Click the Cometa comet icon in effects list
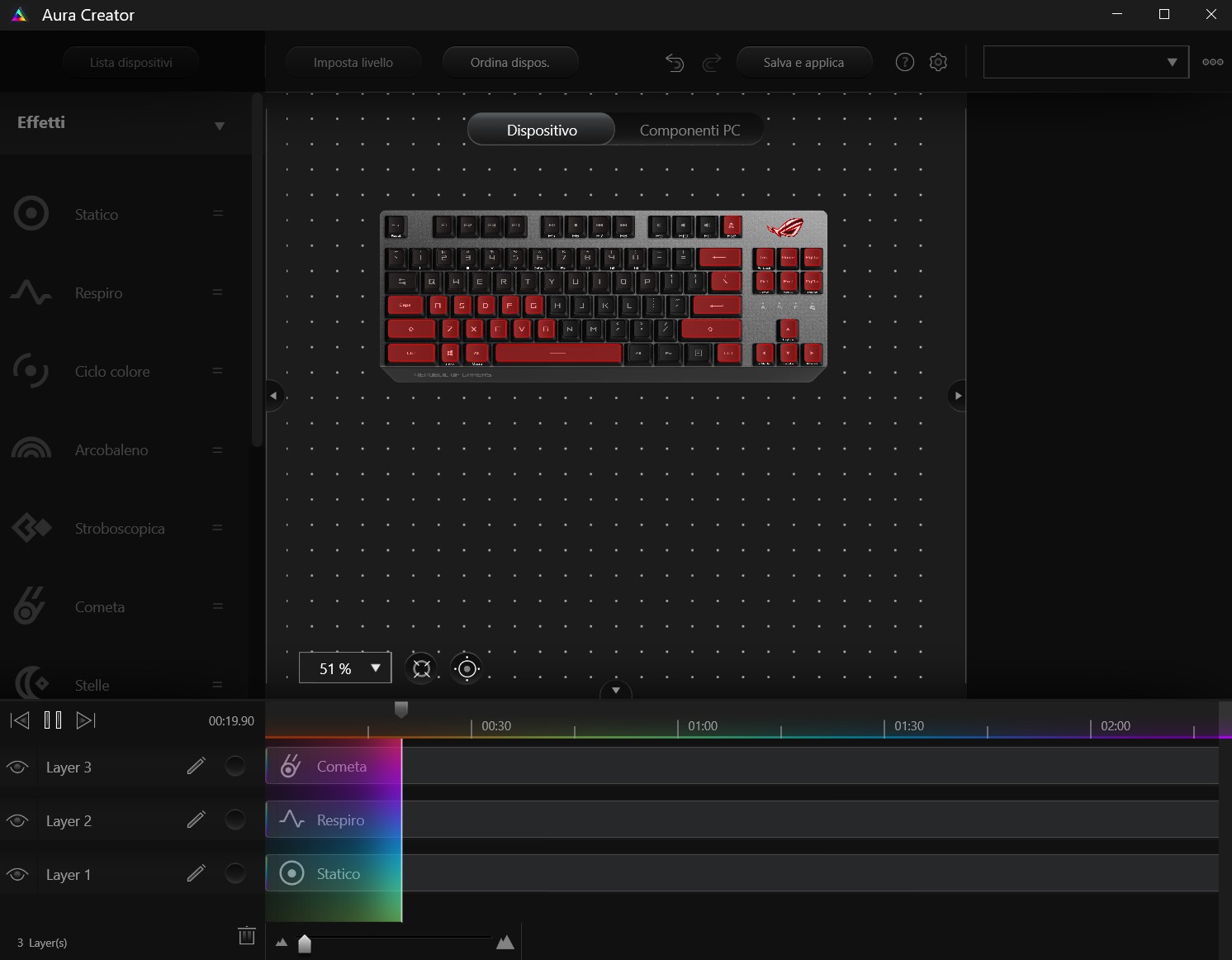1232x960 pixels. (30, 606)
